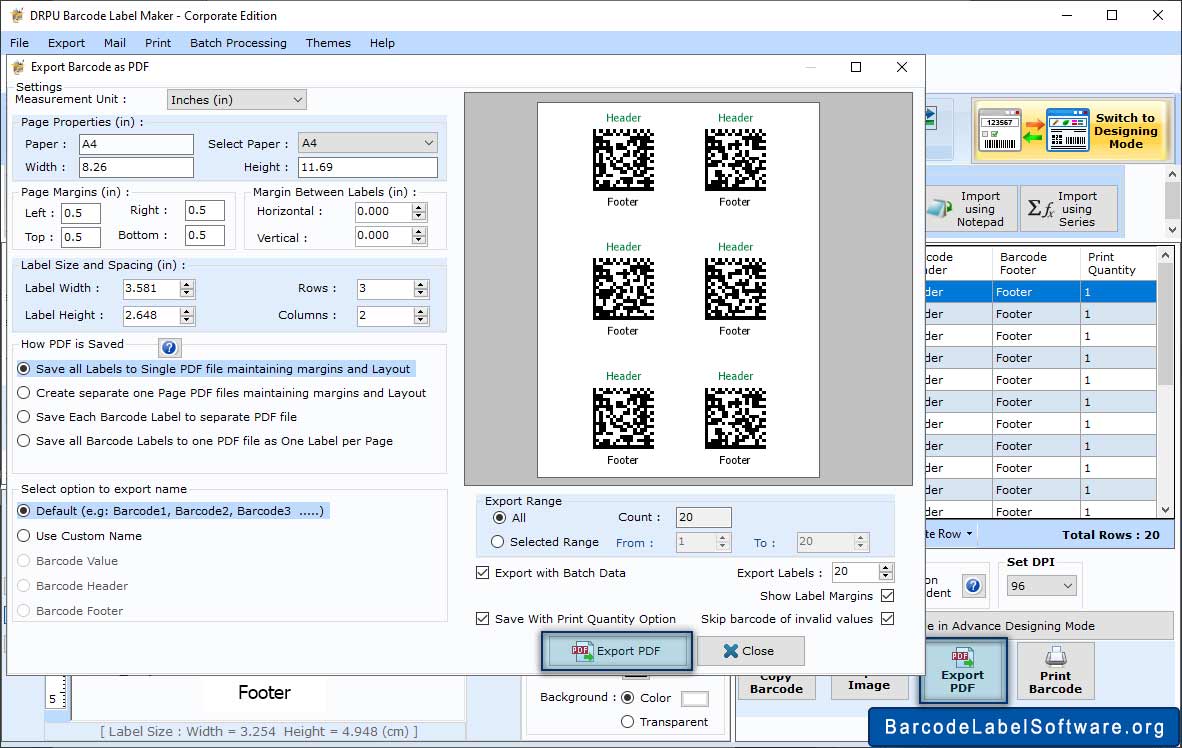
Task: Click Export PDF button in dialog
Action: [x=616, y=651]
